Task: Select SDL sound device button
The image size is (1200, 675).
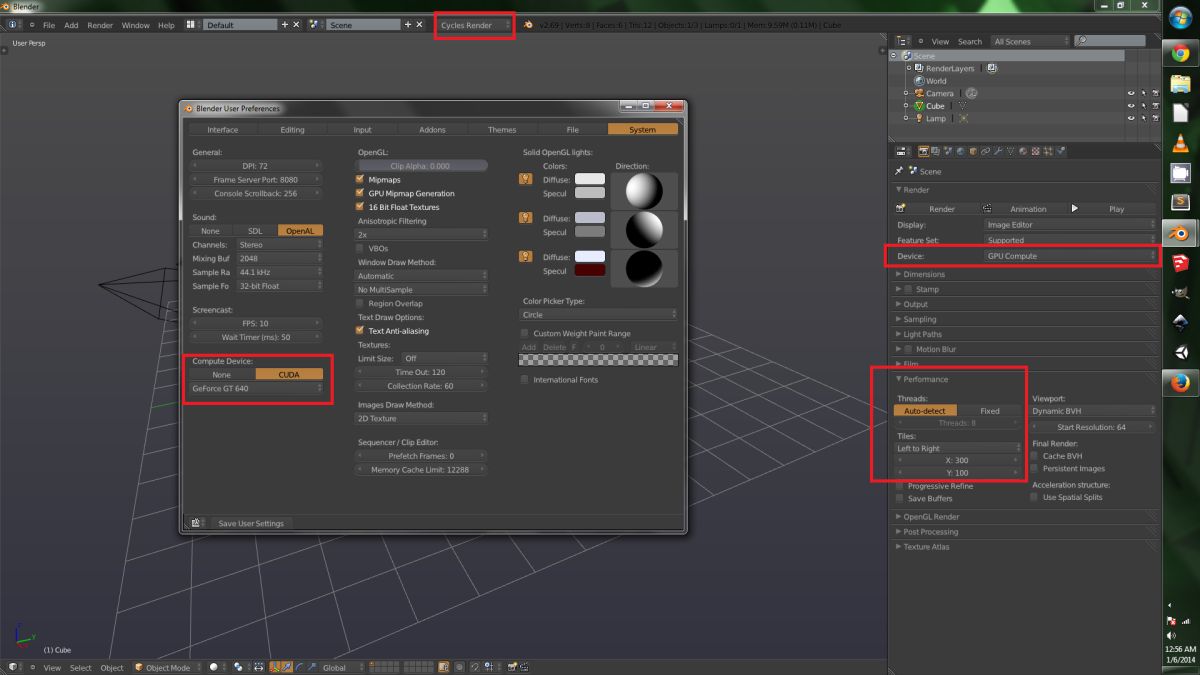Action: point(255,231)
